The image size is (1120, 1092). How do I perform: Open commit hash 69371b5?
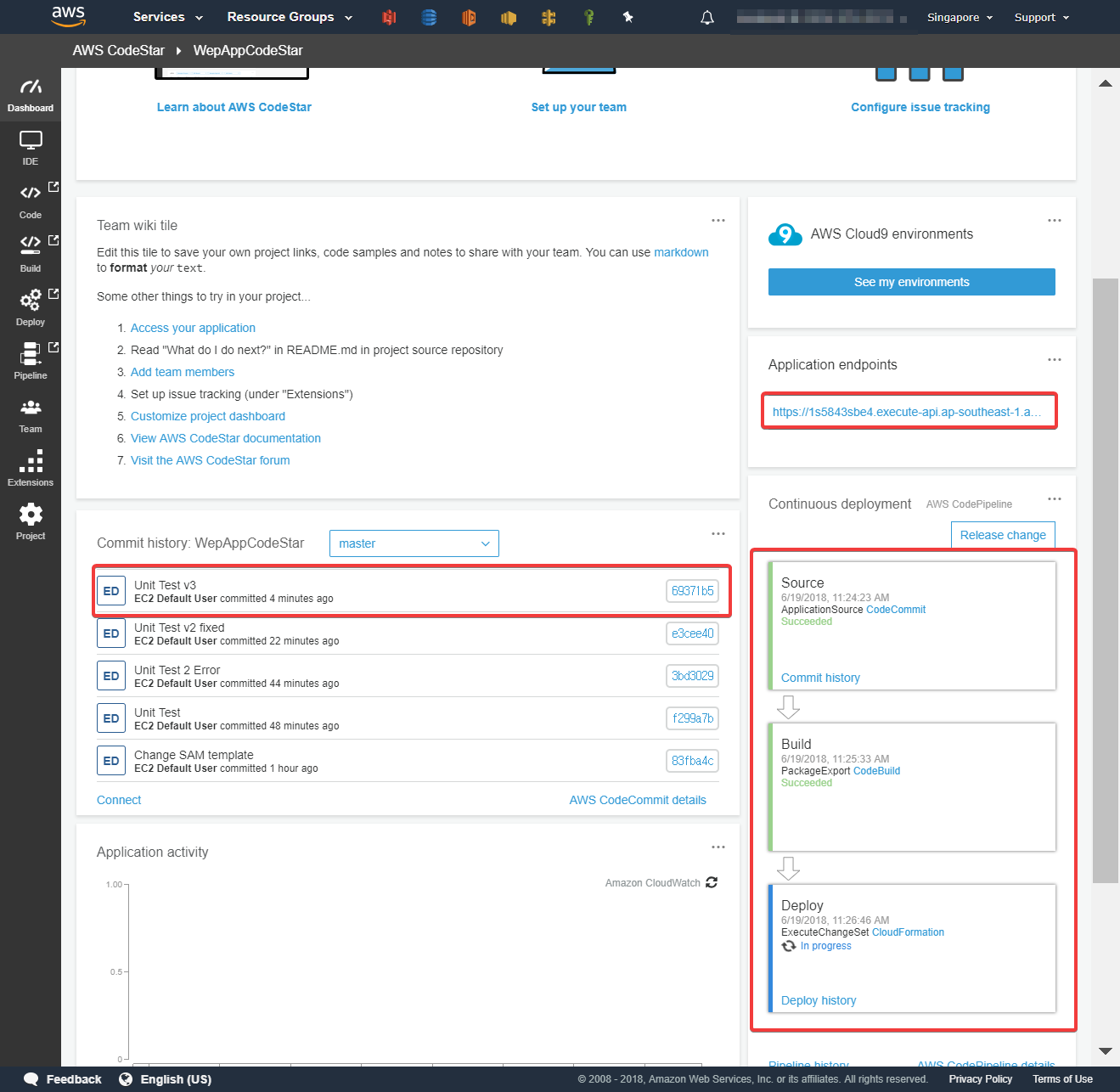(692, 591)
